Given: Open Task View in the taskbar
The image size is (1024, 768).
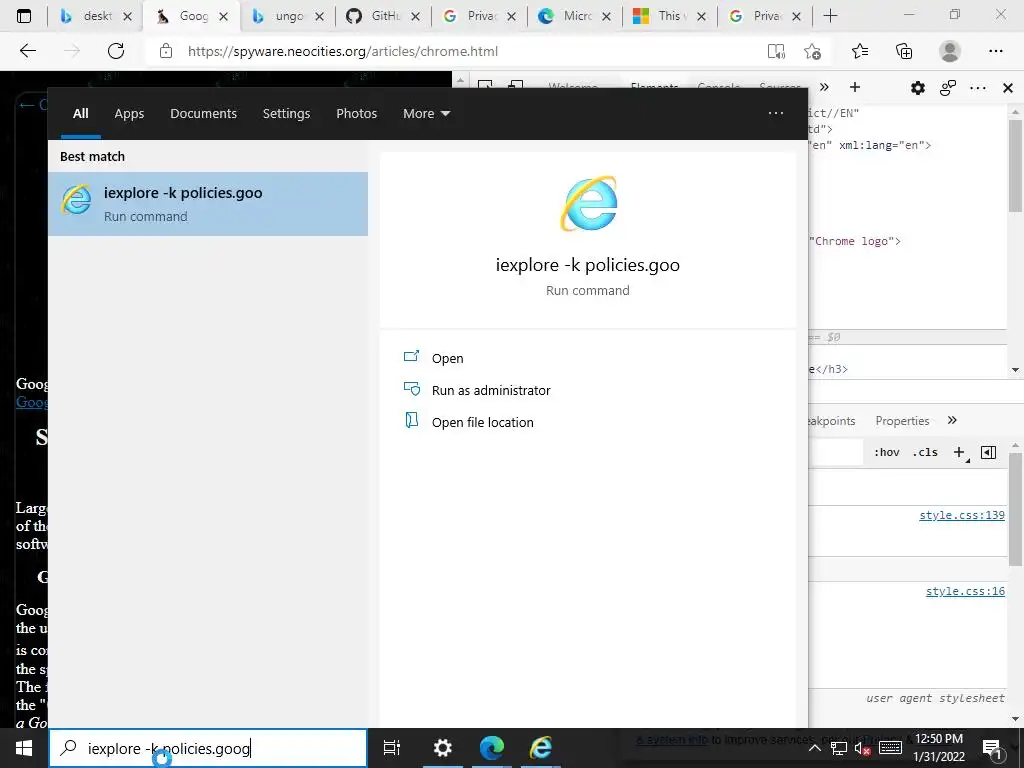Looking at the screenshot, I should click(392, 748).
